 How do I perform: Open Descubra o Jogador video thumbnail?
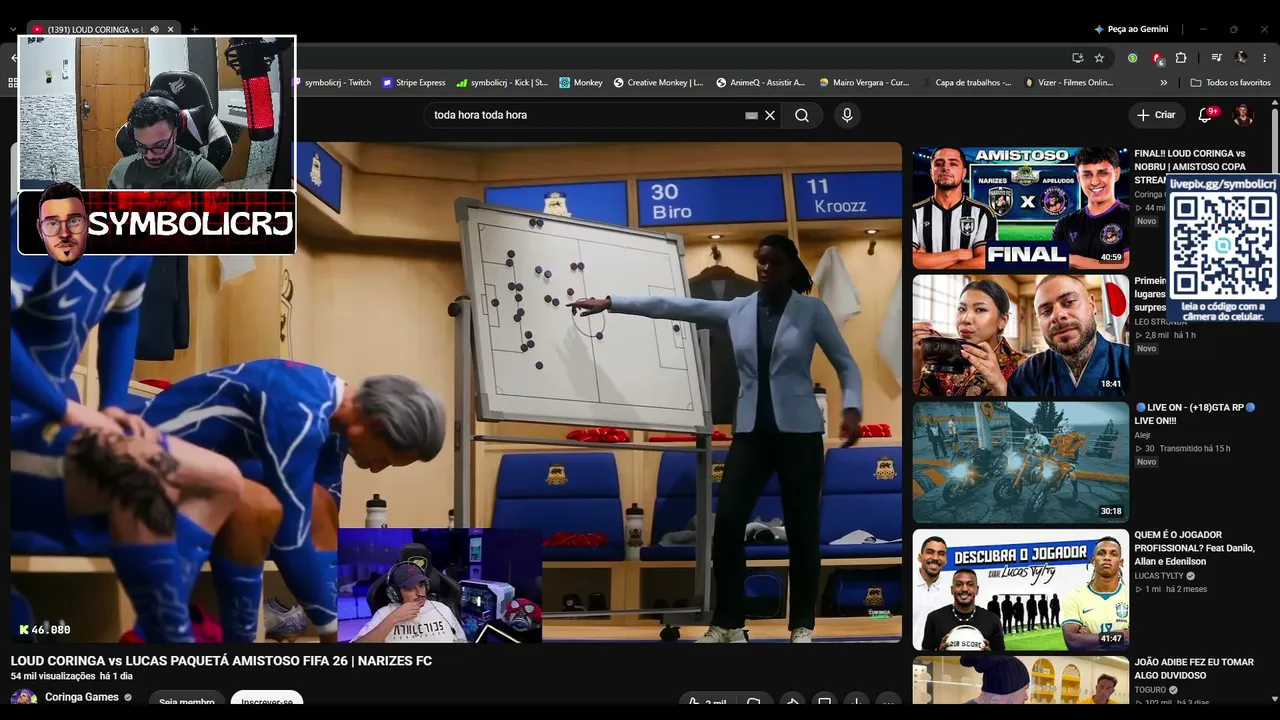1020,590
